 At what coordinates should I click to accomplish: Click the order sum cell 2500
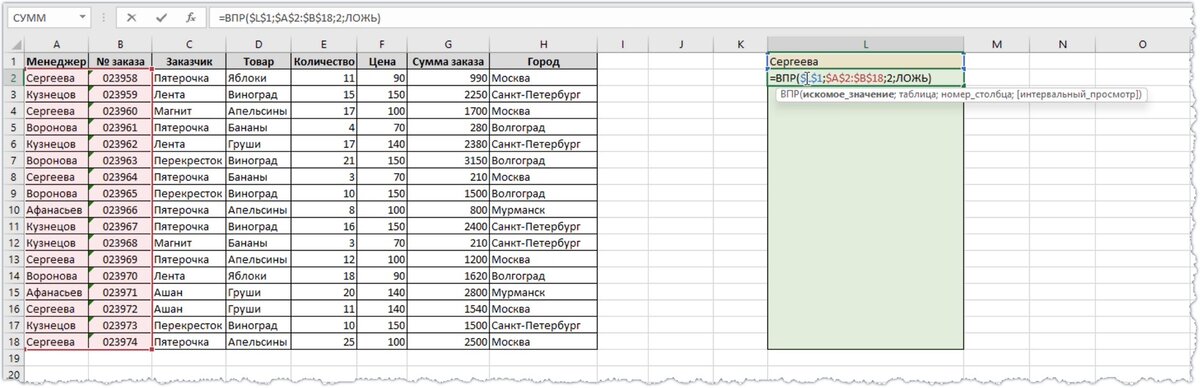pos(448,343)
